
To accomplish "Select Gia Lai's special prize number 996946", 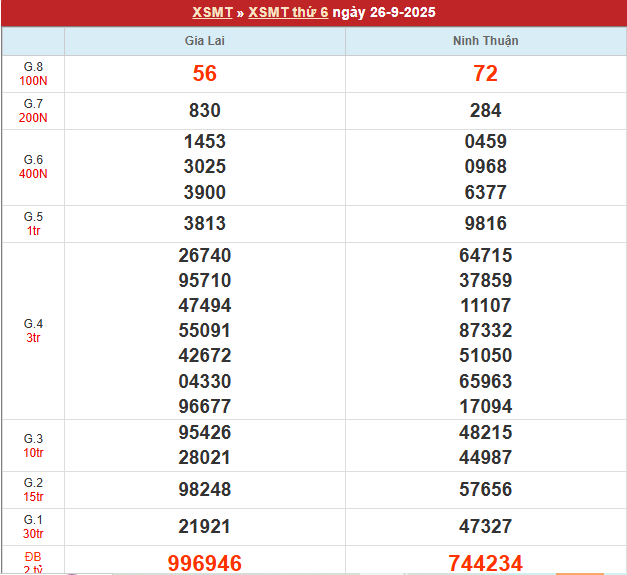I will pos(204,563).
